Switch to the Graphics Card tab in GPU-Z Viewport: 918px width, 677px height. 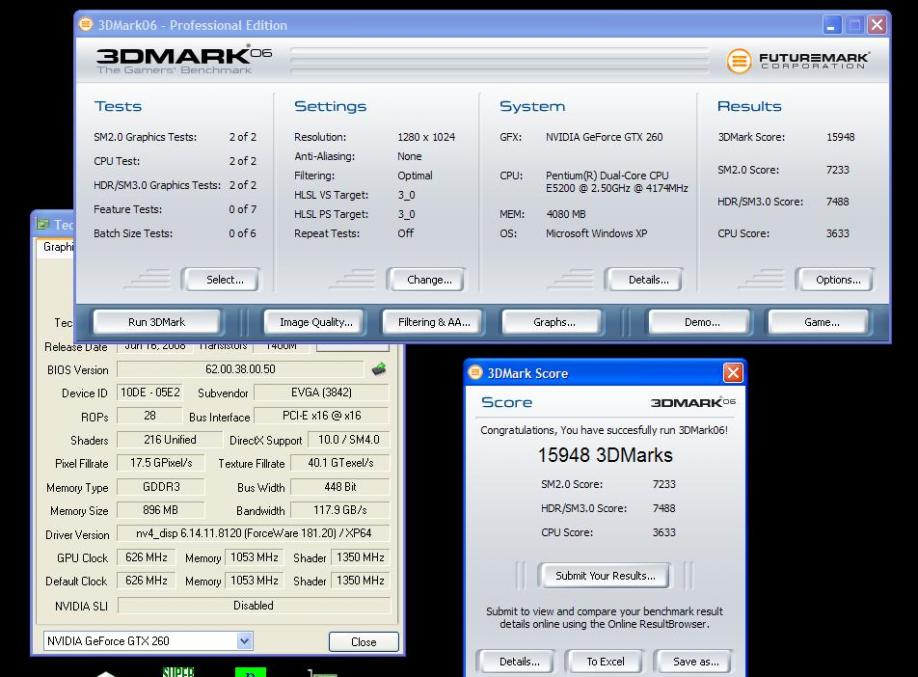(58, 247)
